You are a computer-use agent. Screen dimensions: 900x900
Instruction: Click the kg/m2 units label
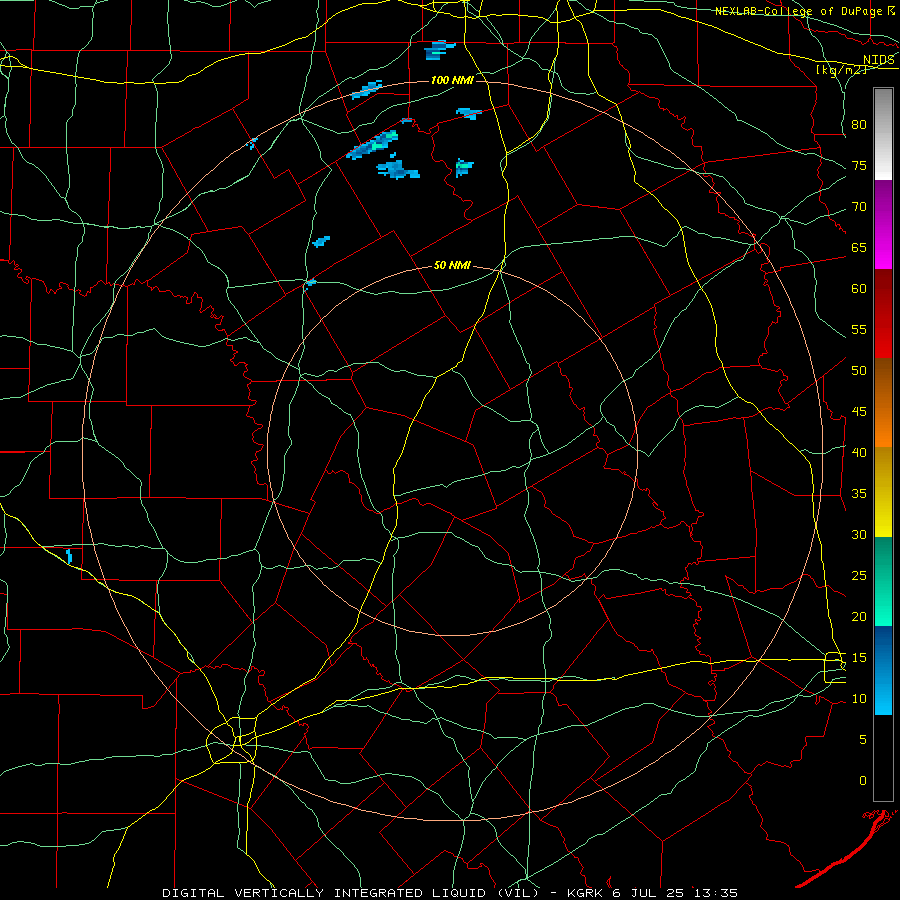[841, 70]
